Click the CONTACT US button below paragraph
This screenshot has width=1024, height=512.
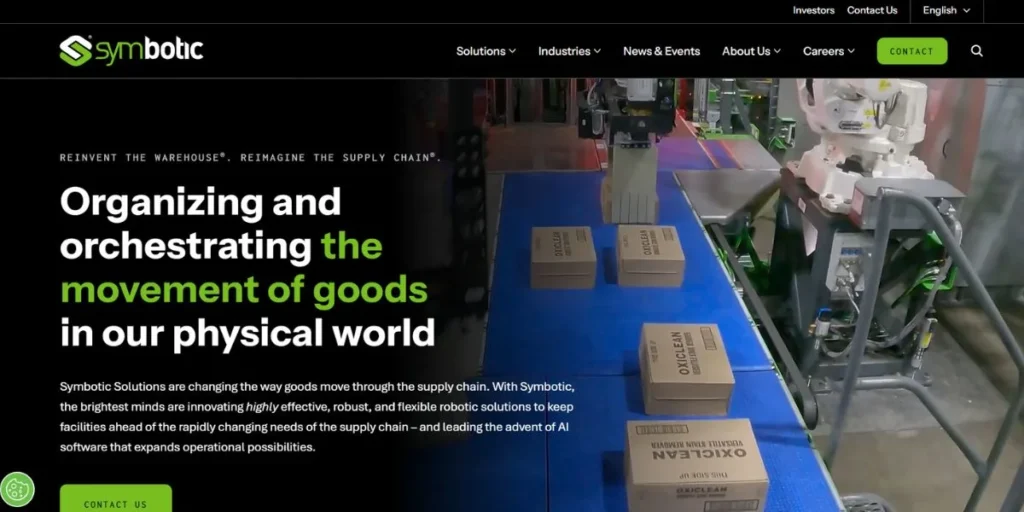(116, 500)
